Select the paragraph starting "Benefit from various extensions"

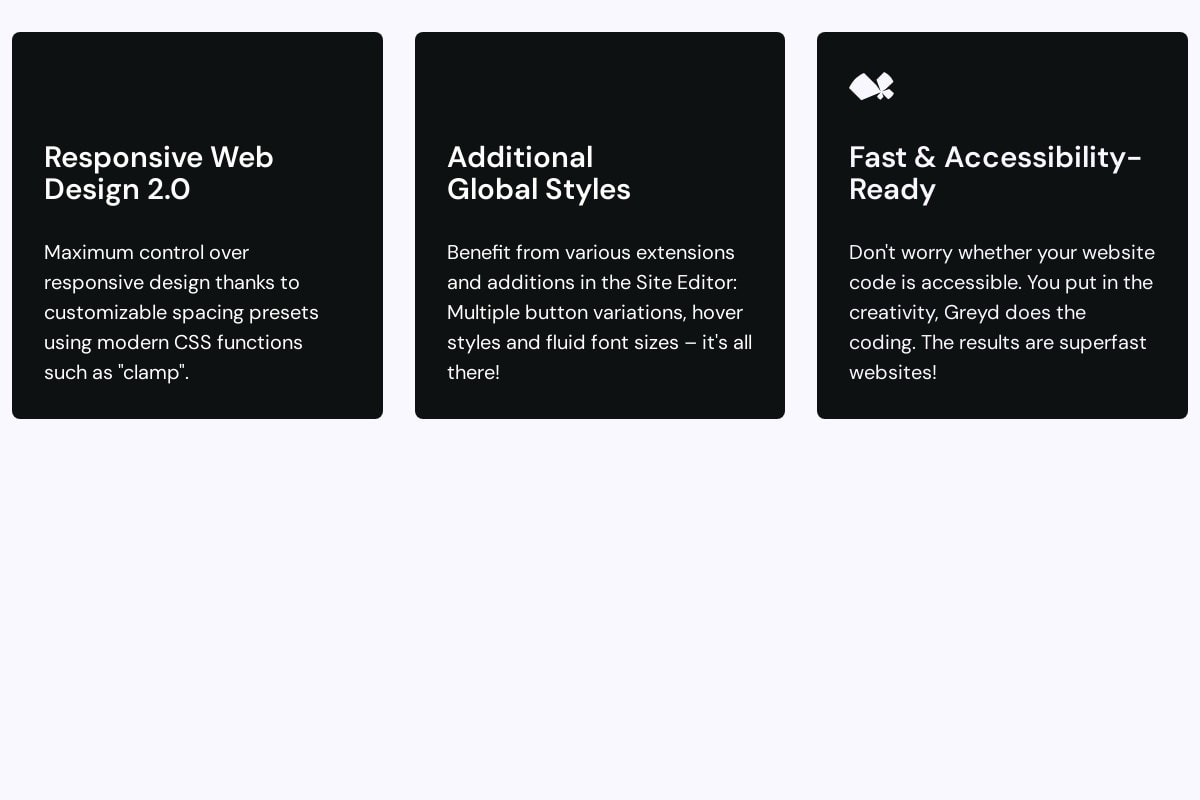point(599,312)
